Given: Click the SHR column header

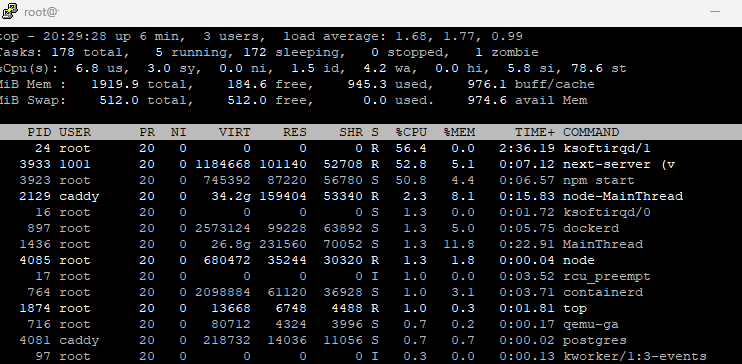Looking at the screenshot, I should 351,132.
